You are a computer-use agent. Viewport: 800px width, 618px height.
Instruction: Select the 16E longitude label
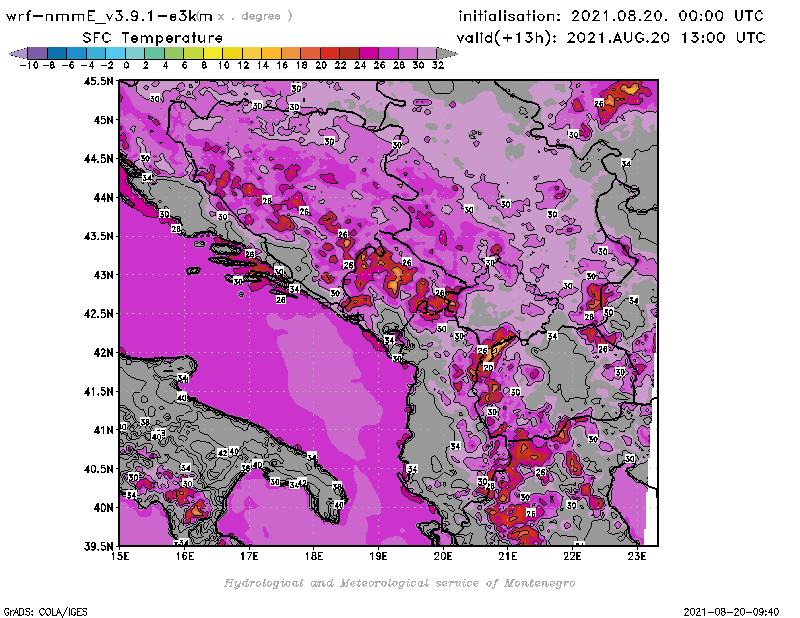click(x=185, y=557)
